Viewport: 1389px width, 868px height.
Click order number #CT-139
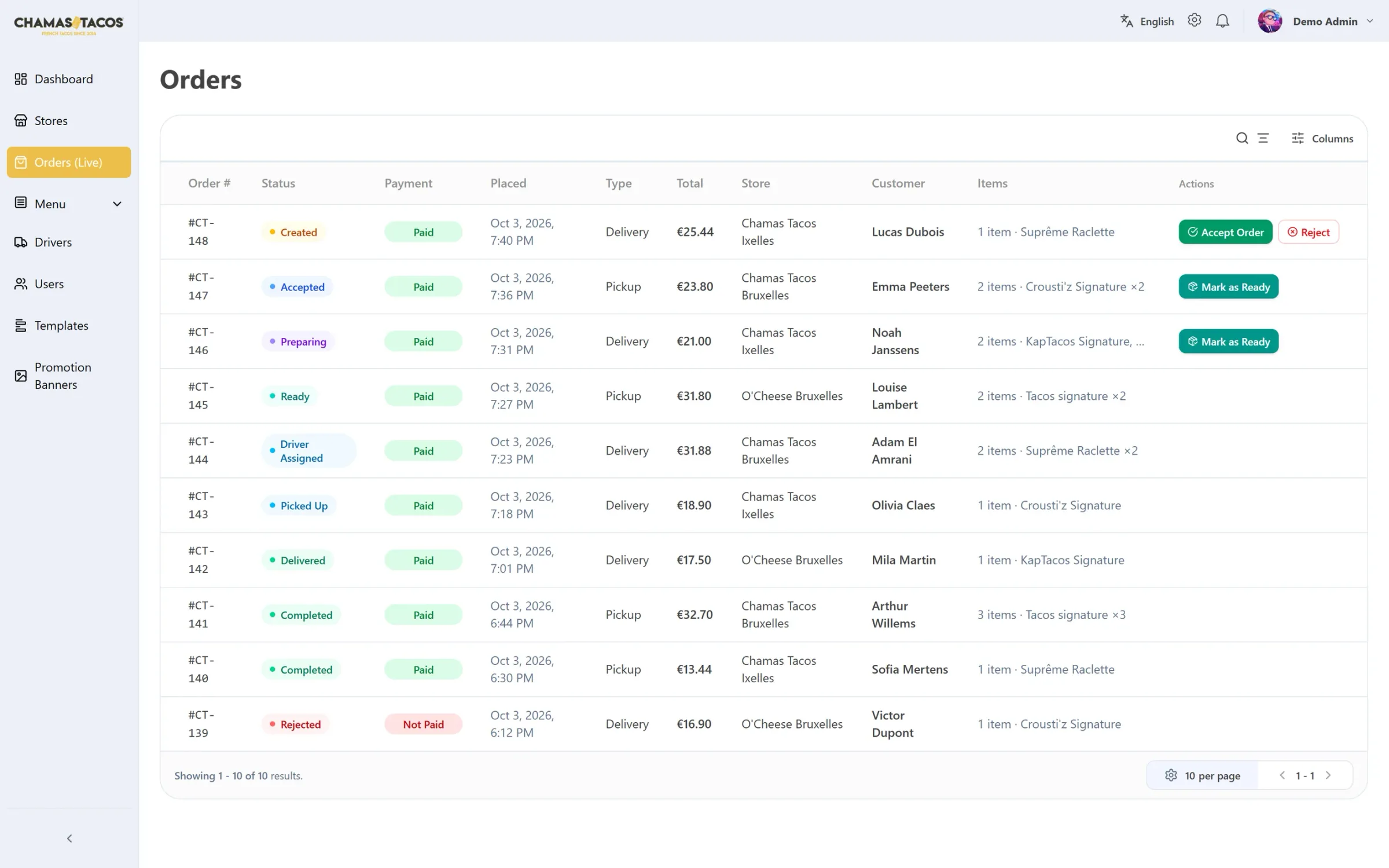(x=201, y=724)
